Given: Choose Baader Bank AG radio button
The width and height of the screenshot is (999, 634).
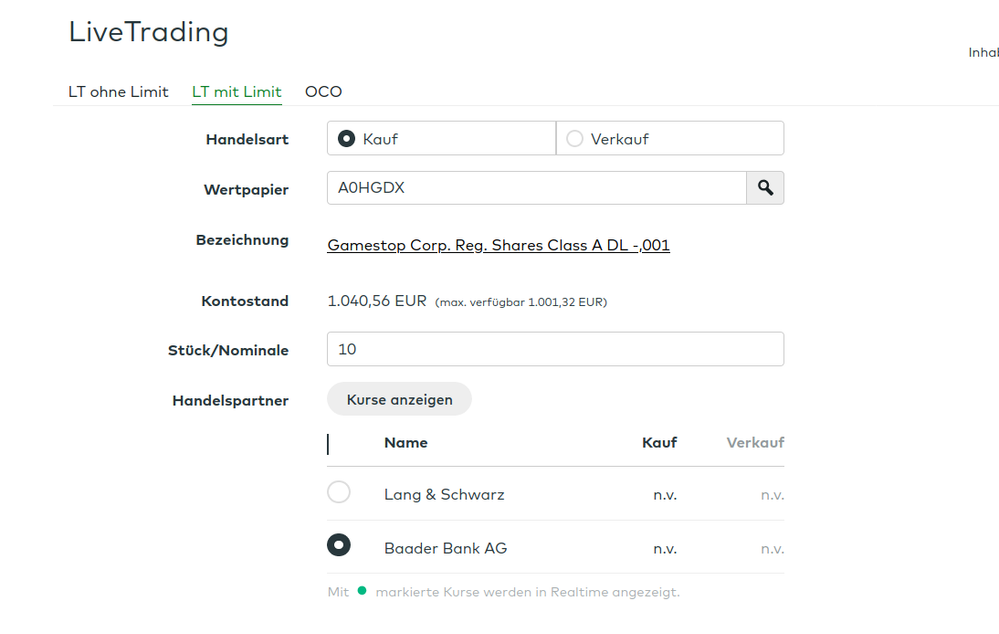Looking at the screenshot, I should pos(339,545).
